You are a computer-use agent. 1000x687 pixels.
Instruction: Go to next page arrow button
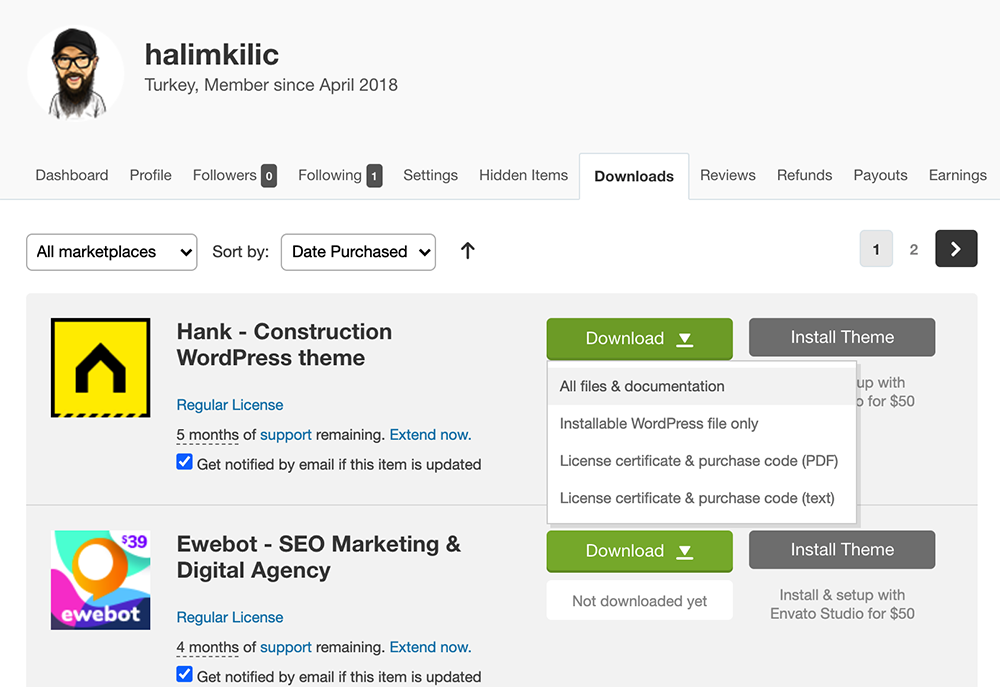click(x=956, y=249)
